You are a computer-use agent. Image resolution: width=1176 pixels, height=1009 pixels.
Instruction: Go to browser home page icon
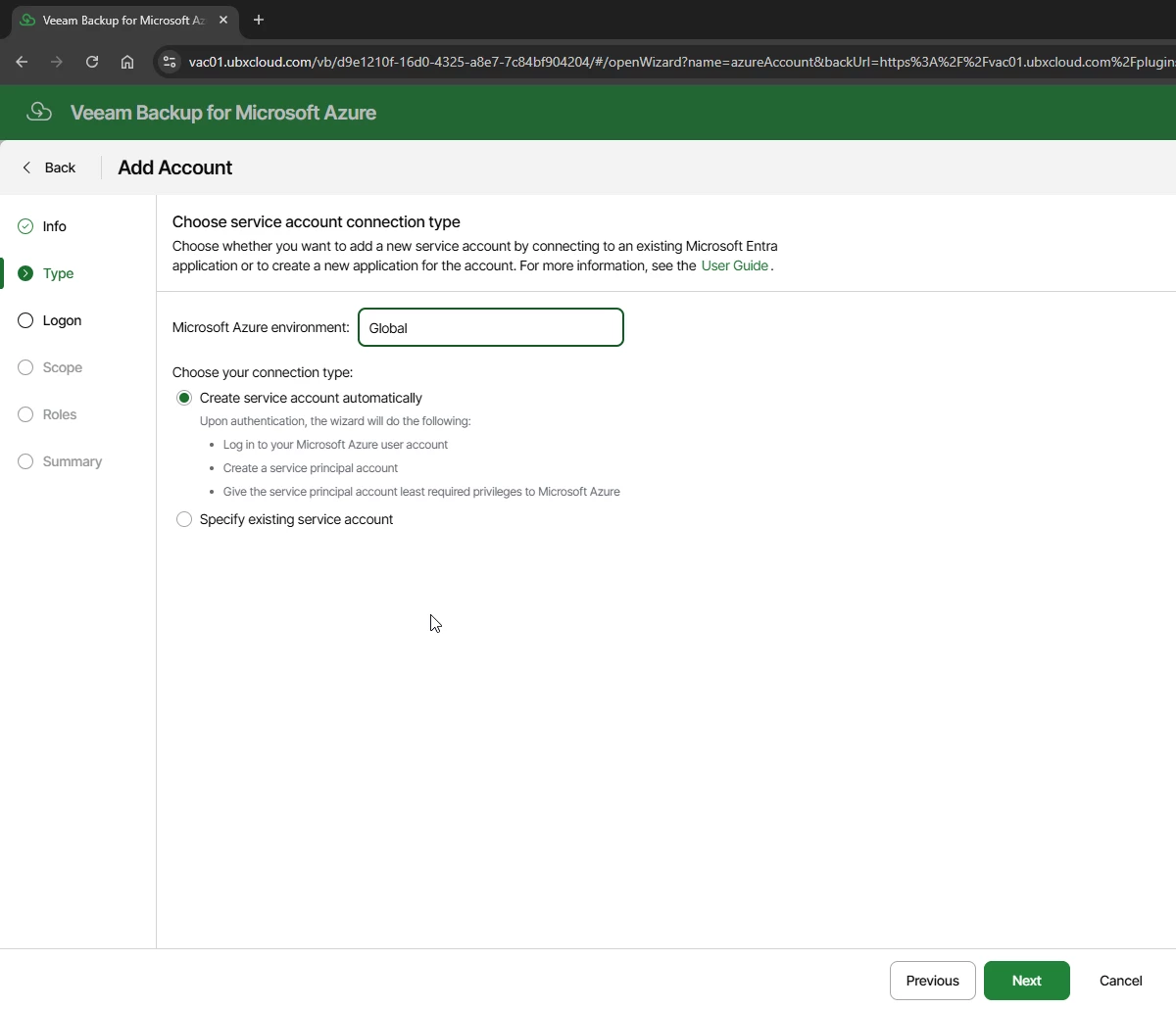pos(127,62)
